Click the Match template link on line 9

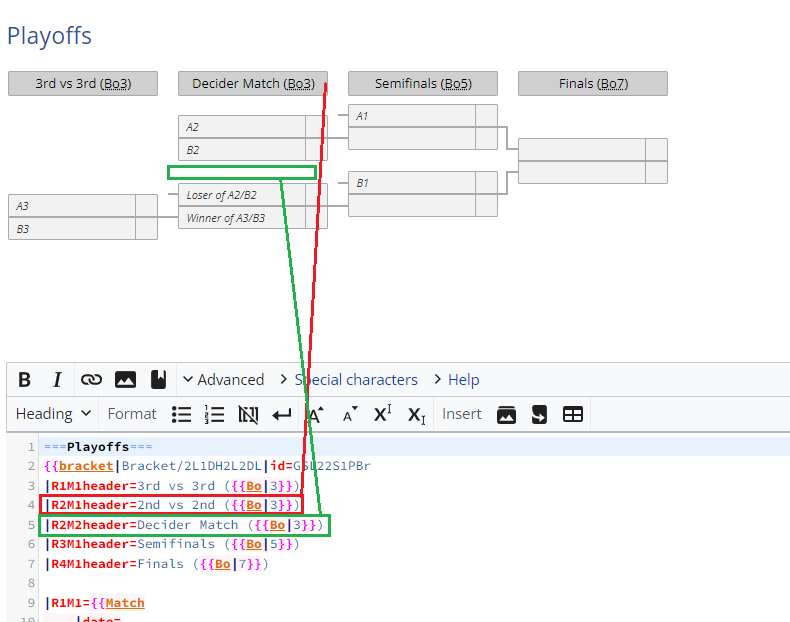[125, 603]
